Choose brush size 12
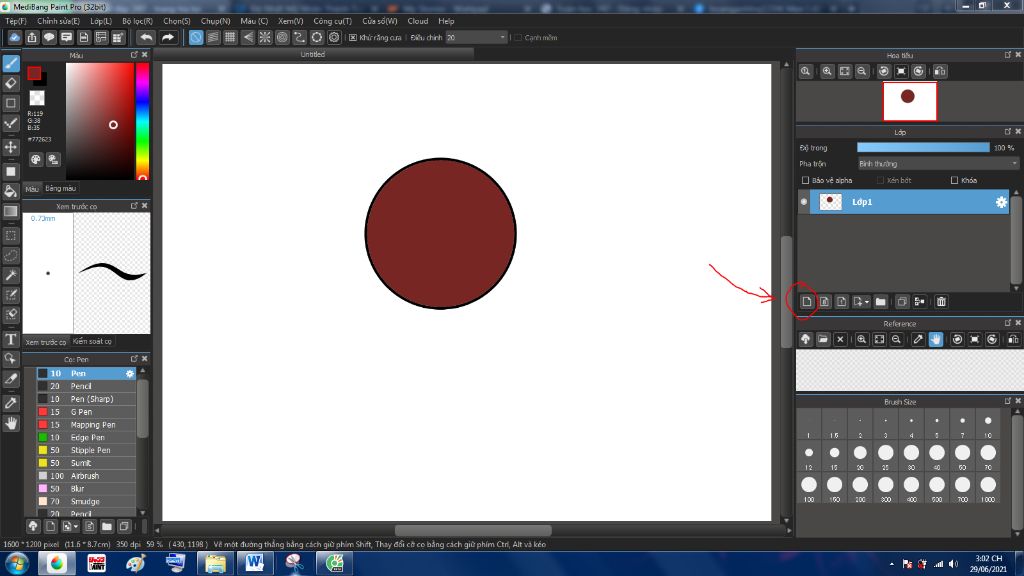 tap(809, 456)
